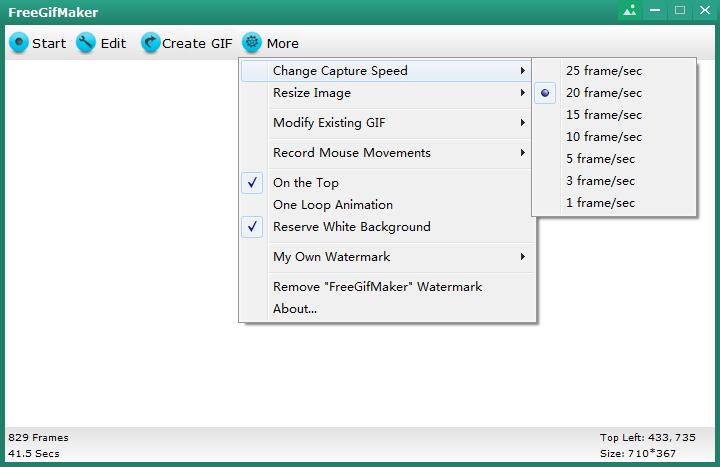The height and width of the screenshot is (467, 720).
Task: Choose Remove "FreeGifMaker" Watermark
Action: click(386, 287)
